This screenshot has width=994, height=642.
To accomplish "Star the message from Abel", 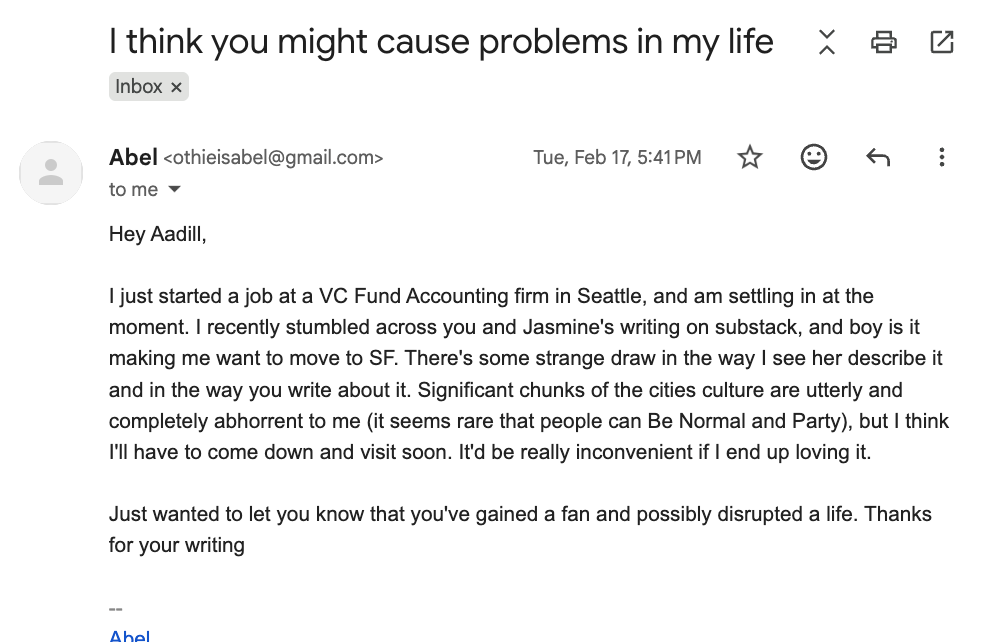I will (x=750, y=157).
